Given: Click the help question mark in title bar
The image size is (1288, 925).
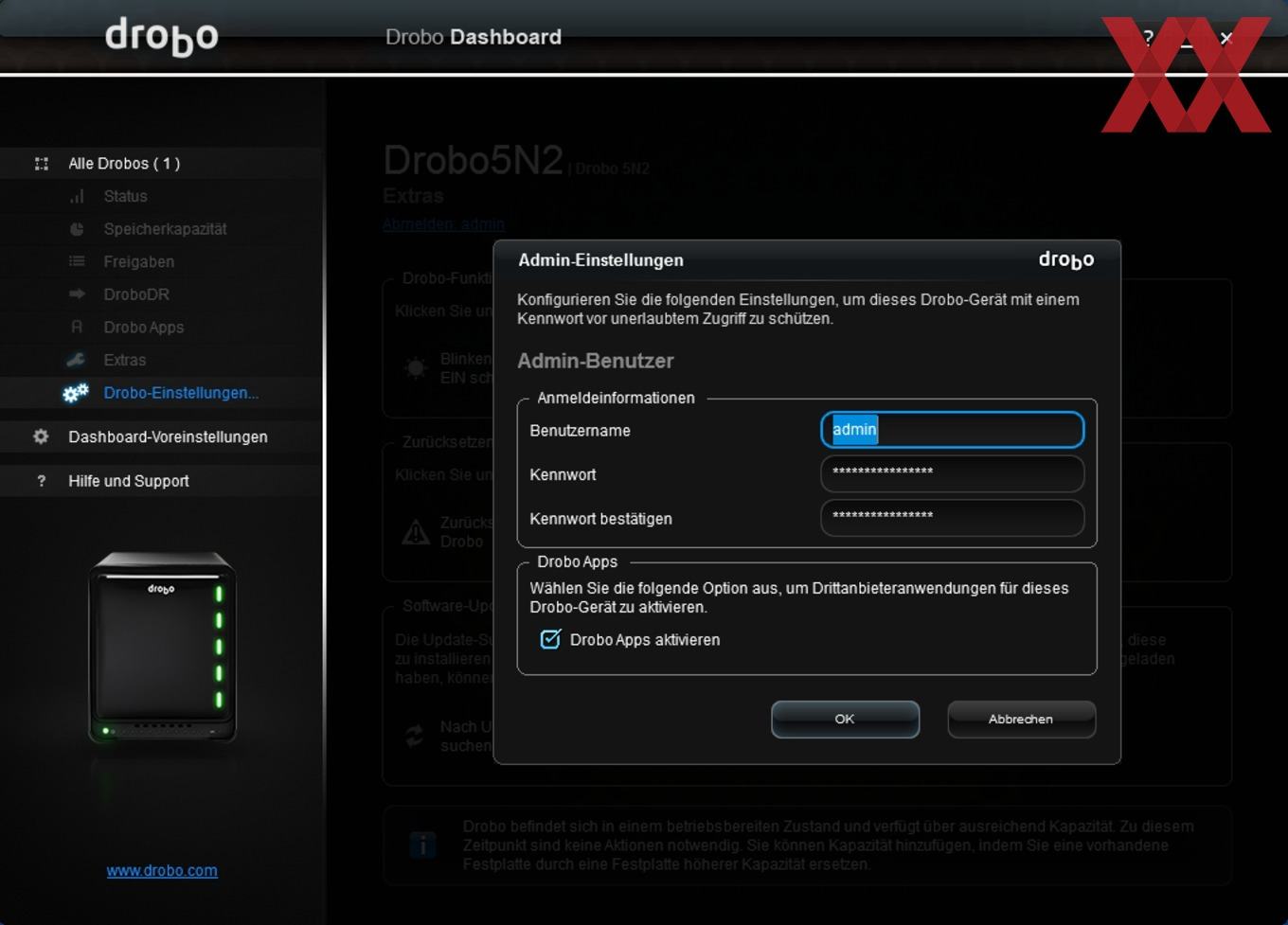Looking at the screenshot, I should pos(1148,38).
